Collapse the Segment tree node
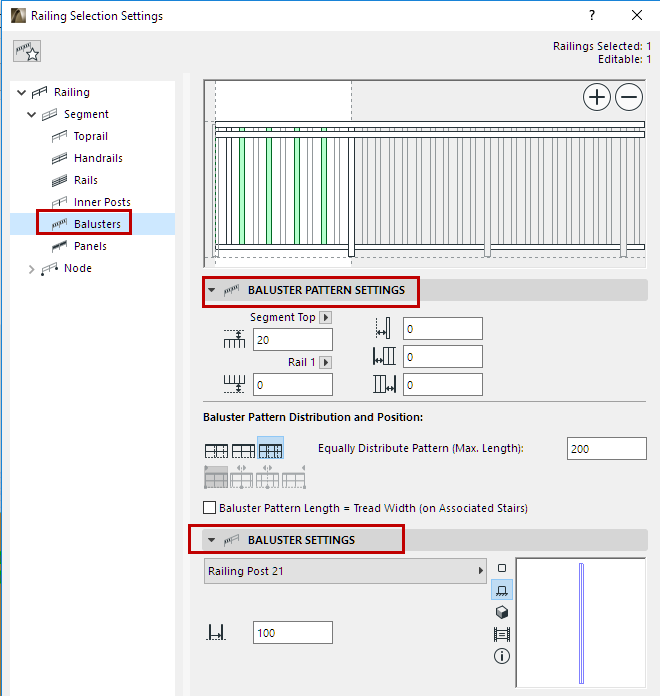 click(32, 115)
